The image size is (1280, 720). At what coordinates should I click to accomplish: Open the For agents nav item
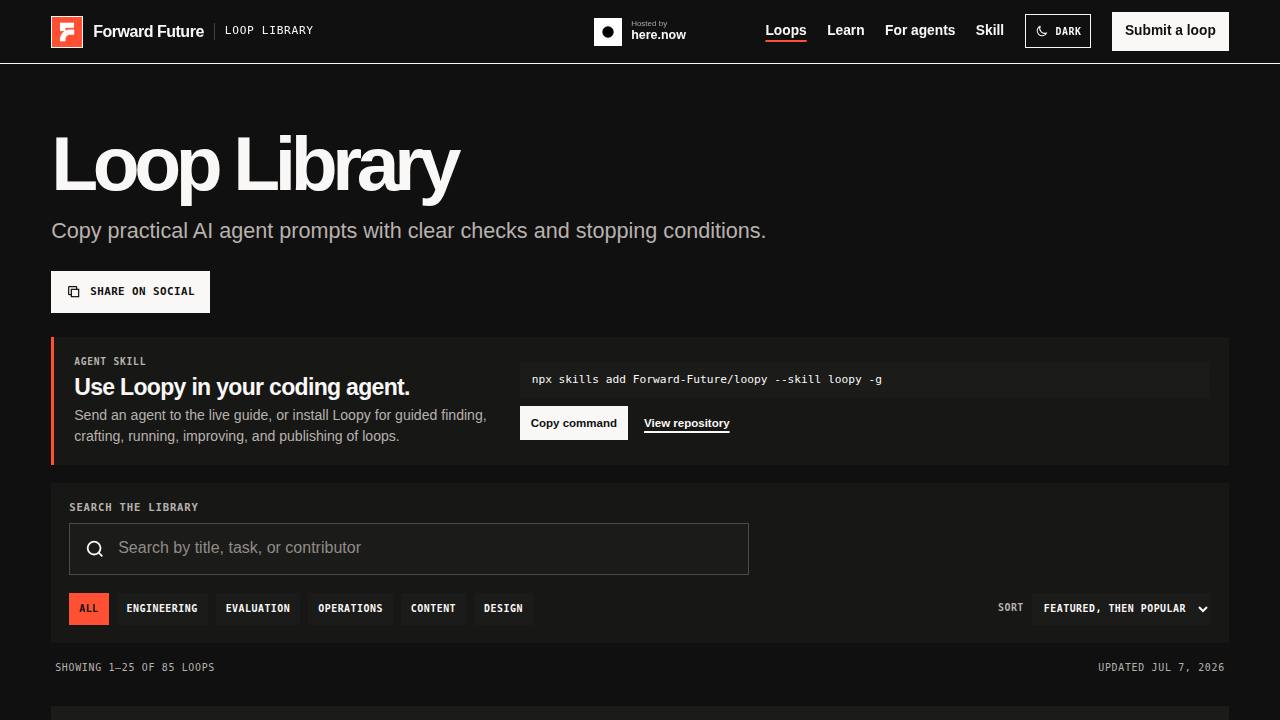[920, 30]
